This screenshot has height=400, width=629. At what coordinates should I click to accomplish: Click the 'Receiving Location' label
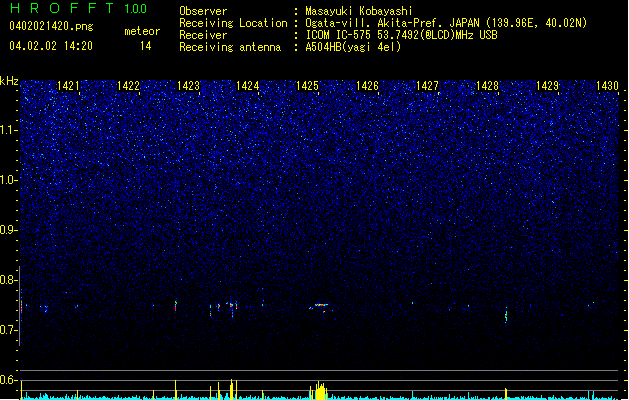(x=233, y=23)
